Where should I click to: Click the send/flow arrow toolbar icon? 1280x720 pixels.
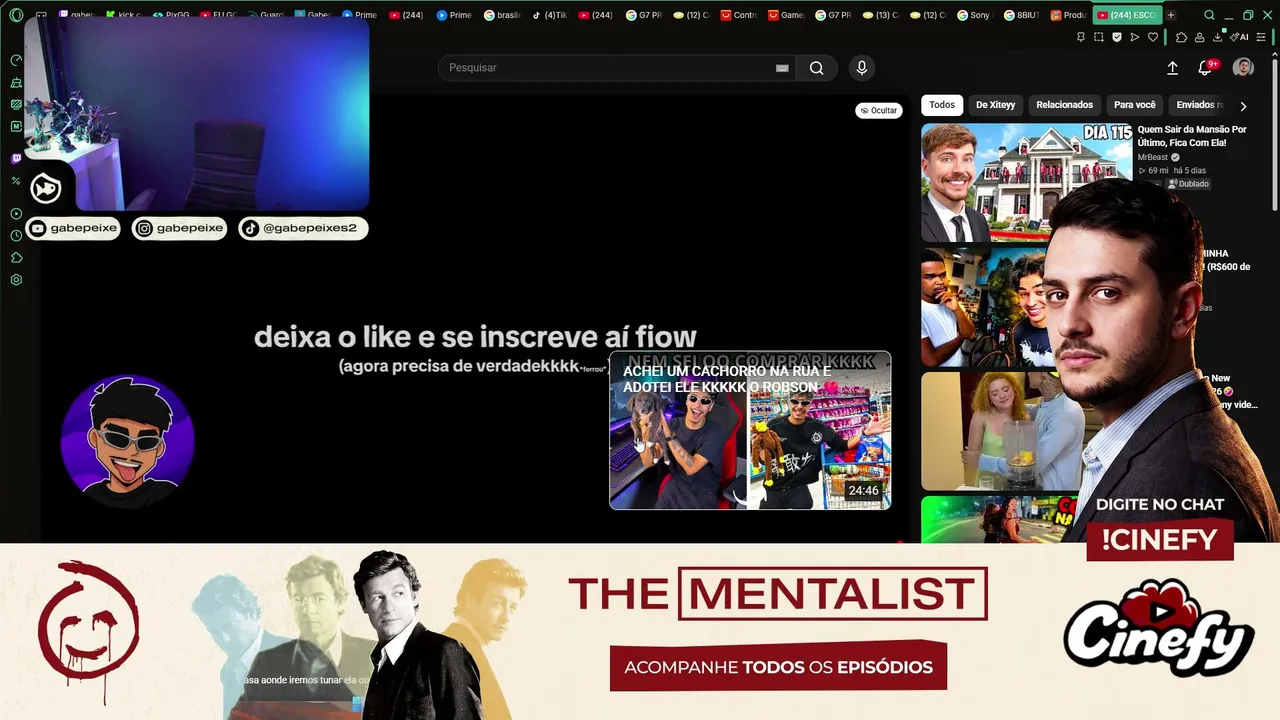(1135, 37)
